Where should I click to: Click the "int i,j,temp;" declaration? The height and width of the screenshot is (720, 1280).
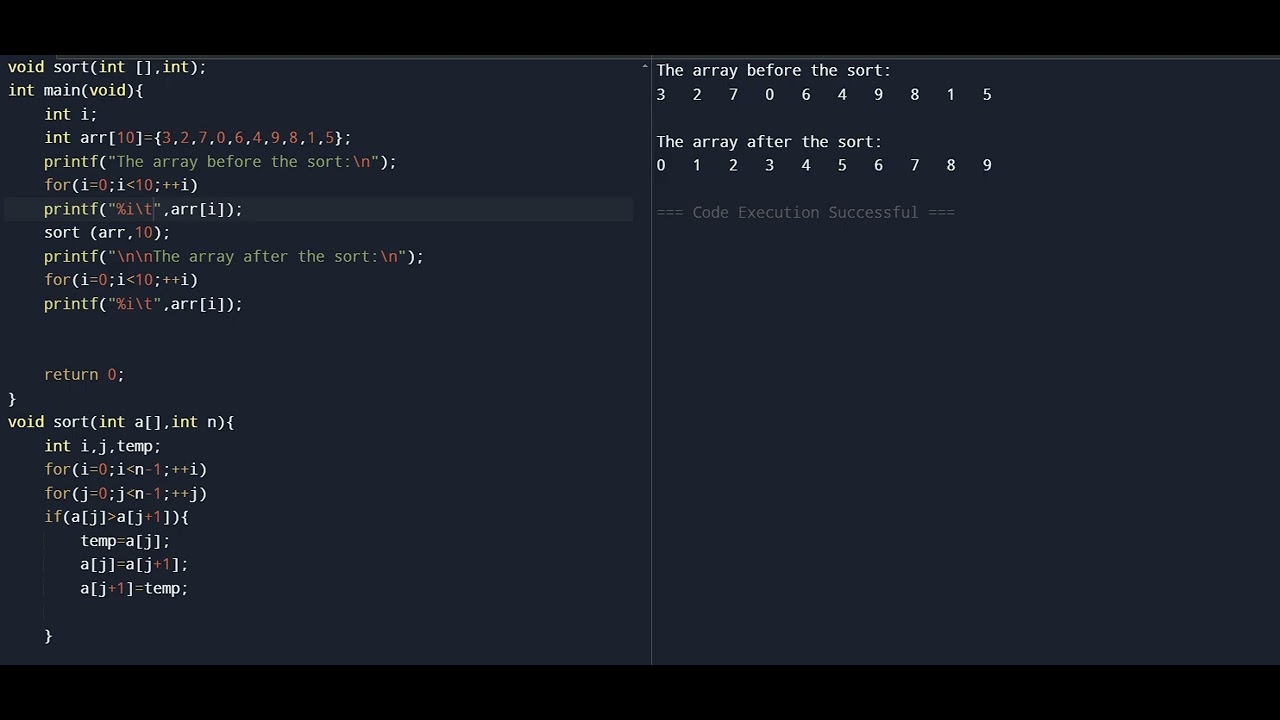pyautogui.click(x=102, y=446)
